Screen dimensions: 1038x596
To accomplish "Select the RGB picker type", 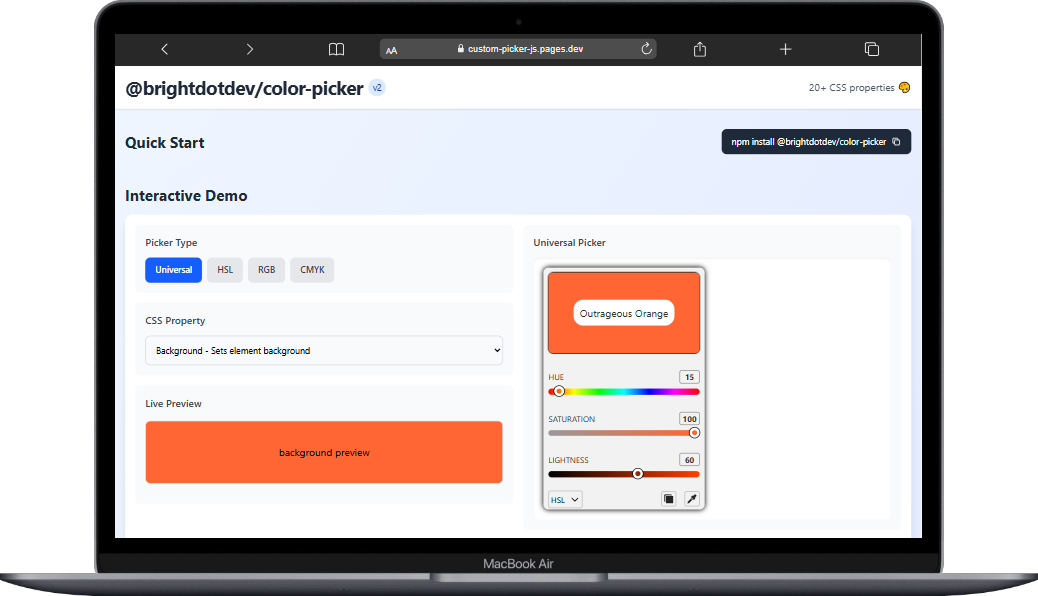I will 266,269.
